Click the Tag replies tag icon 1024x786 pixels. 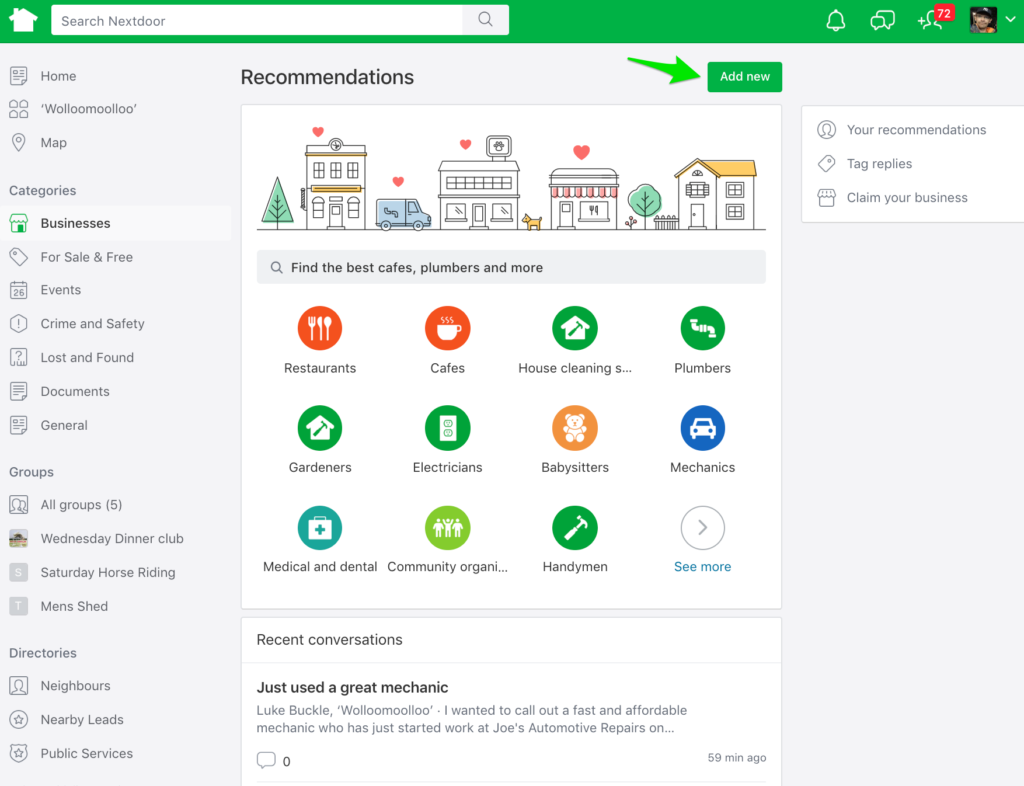click(827, 164)
